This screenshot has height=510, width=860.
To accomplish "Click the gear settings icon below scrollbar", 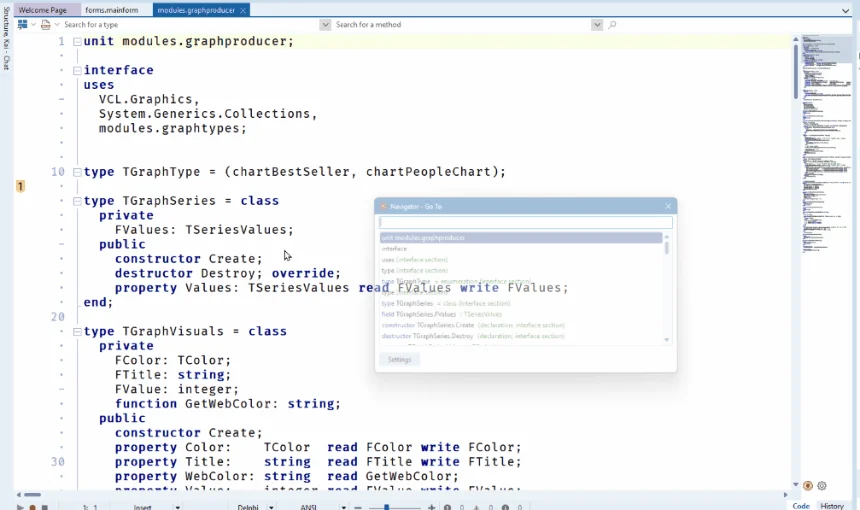I will coord(822,485).
